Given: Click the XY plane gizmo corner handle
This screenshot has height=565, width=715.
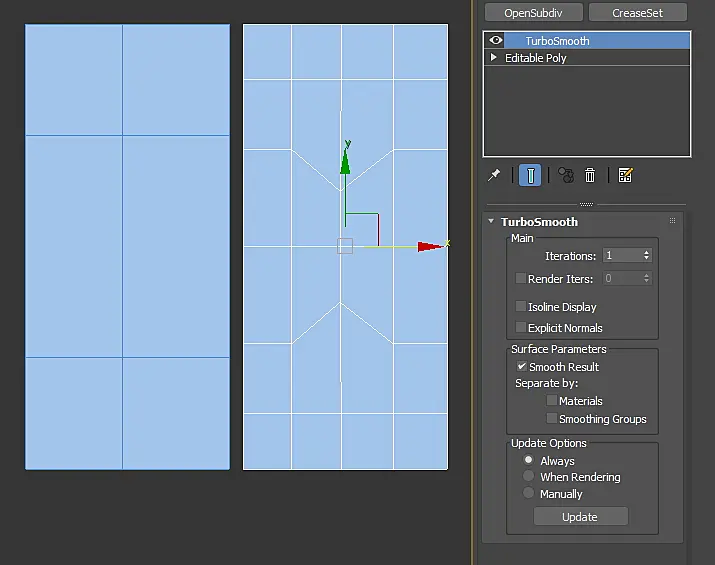Looking at the screenshot, I should point(378,213).
